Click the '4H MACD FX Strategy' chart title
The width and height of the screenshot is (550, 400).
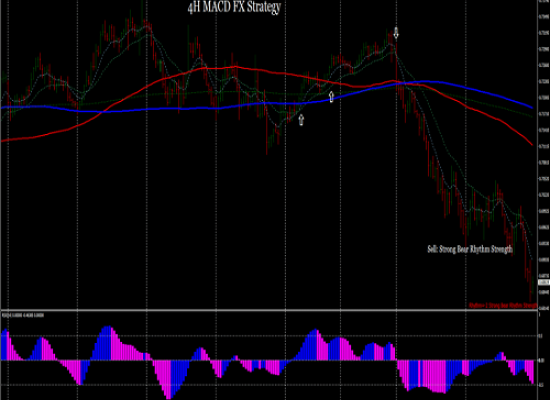click(234, 7)
